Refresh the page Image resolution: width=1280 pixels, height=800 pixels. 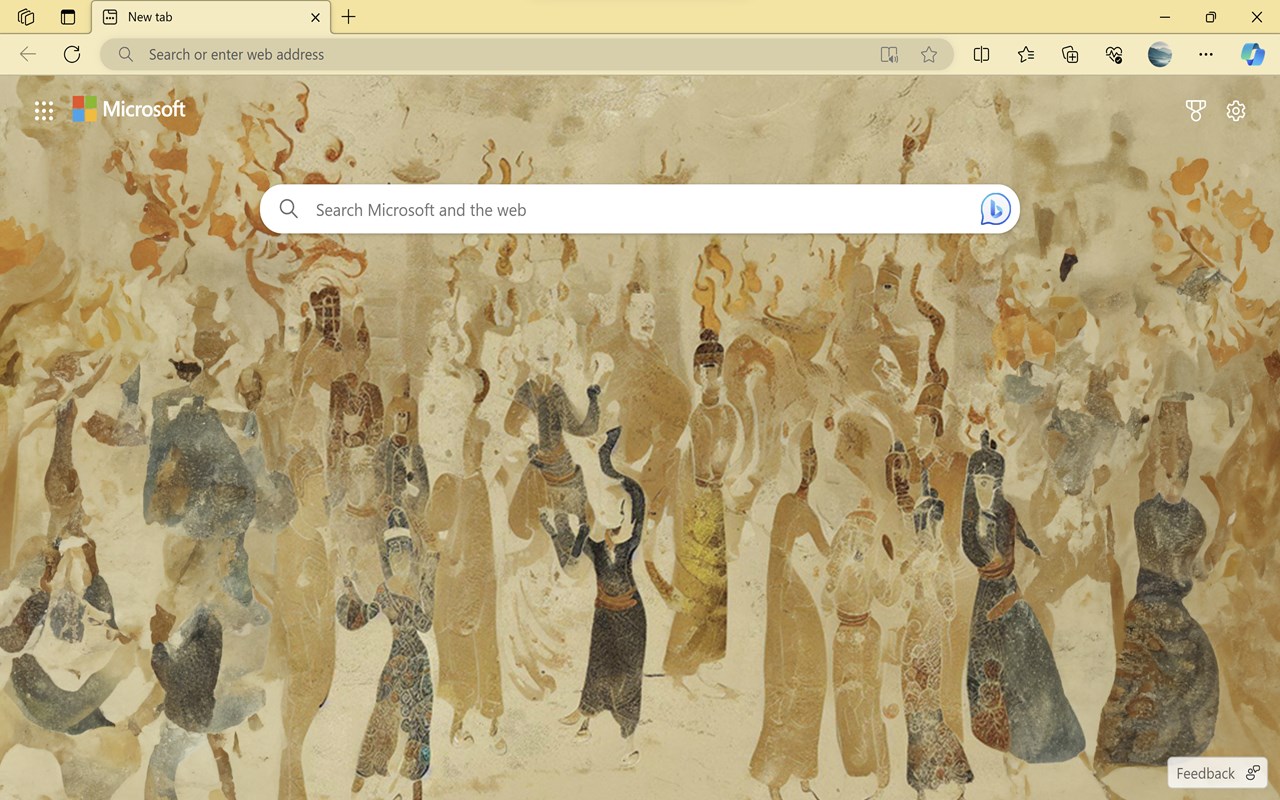coord(72,55)
